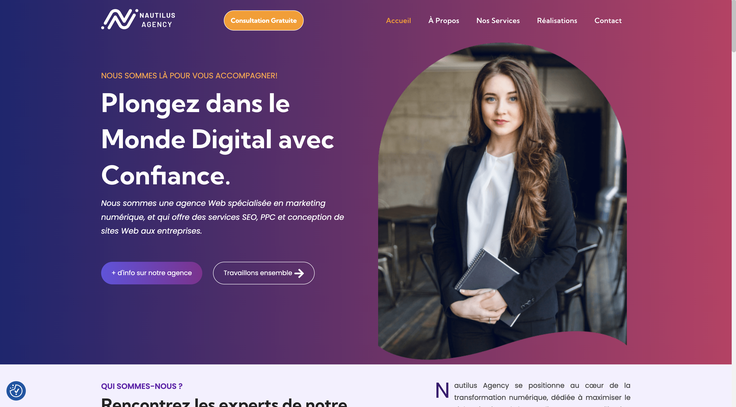
Task: Click the Nautilus Agency logo icon
Action: pos(119,20)
